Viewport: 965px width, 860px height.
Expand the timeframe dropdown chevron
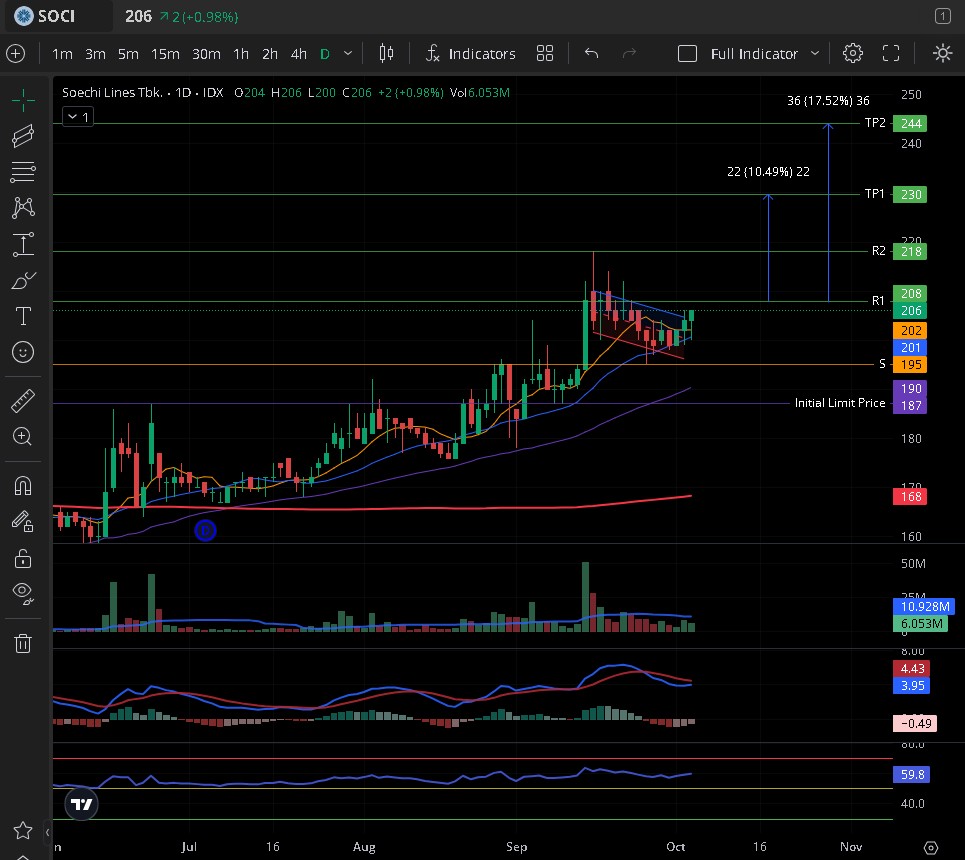[x=348, y=54]
